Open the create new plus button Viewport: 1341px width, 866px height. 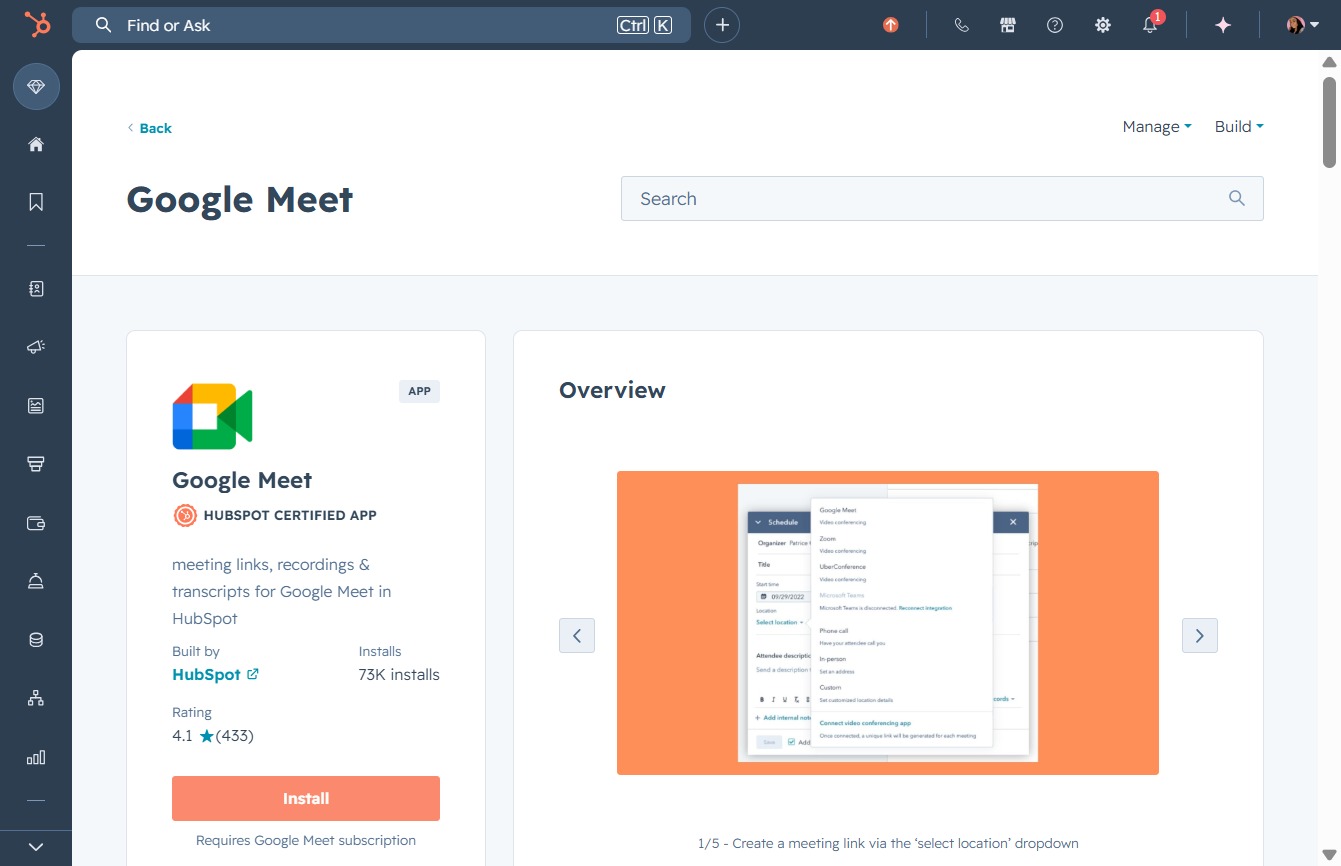[722, 25]
